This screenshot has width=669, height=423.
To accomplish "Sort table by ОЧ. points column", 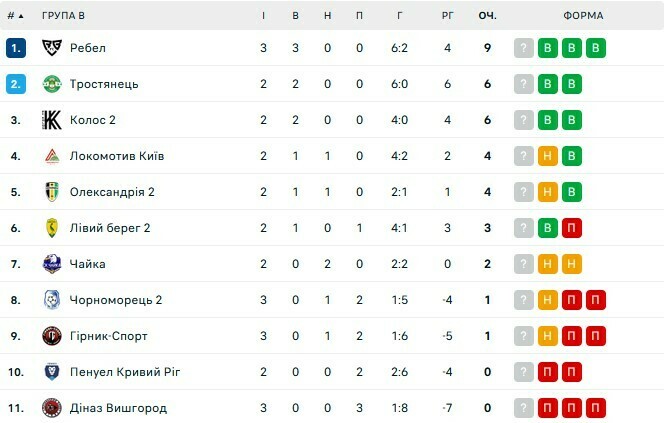I will coord(487,16).
